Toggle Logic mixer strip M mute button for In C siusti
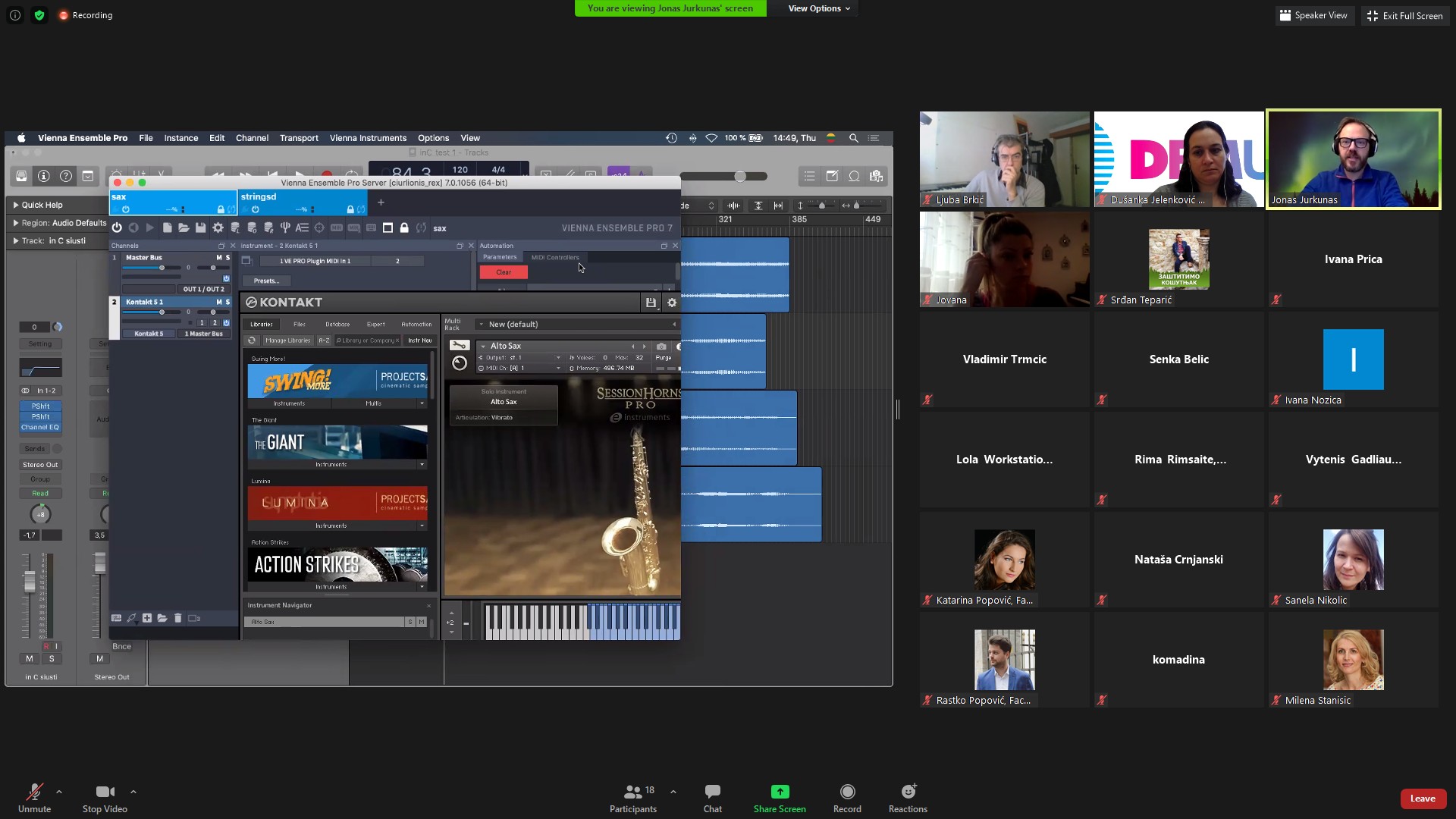This screenshot has height=819, width=1456. point(30,658)
